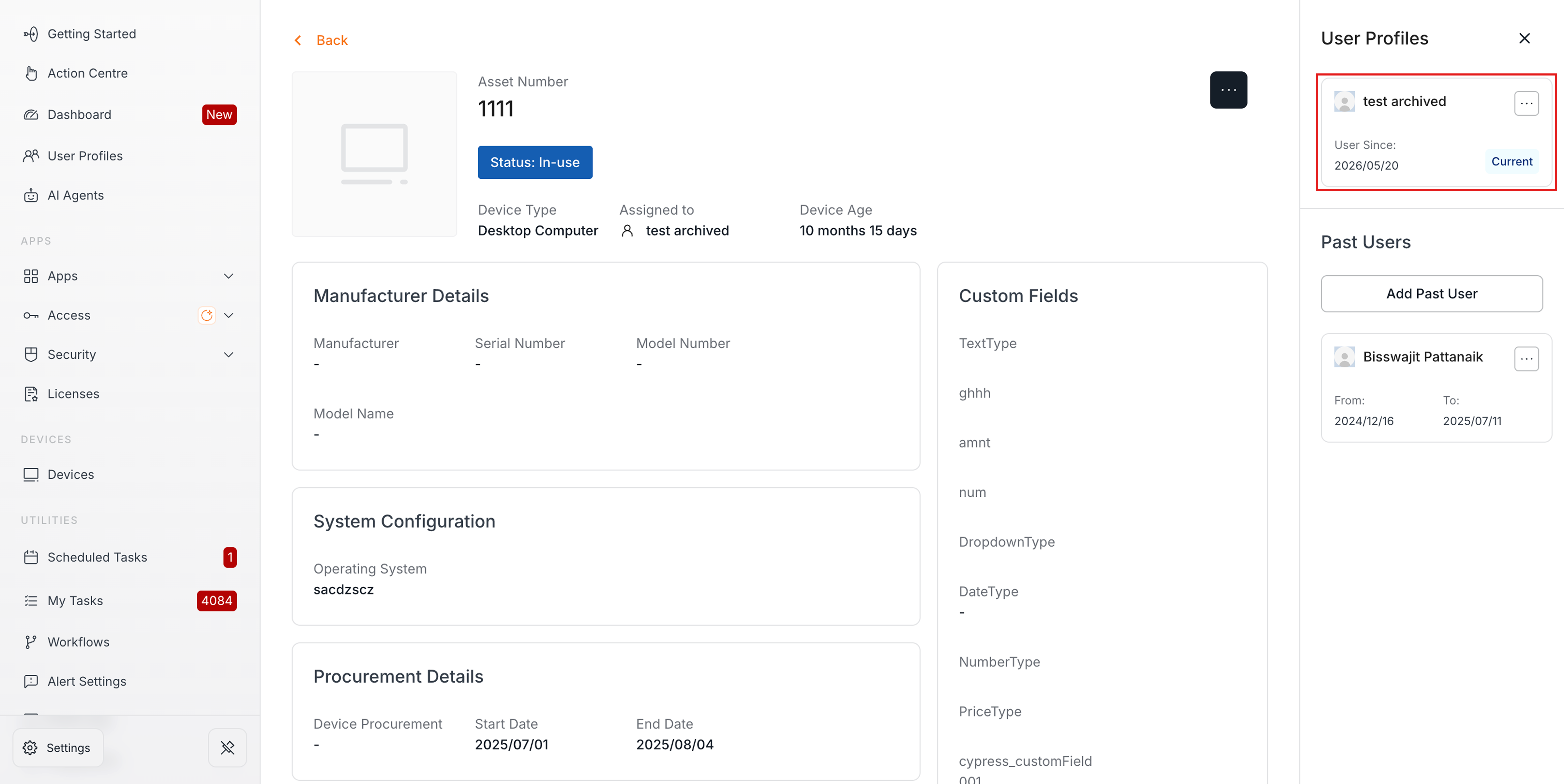
Task: Click the orange refresh badge next to Access
Action: (207, 316)
